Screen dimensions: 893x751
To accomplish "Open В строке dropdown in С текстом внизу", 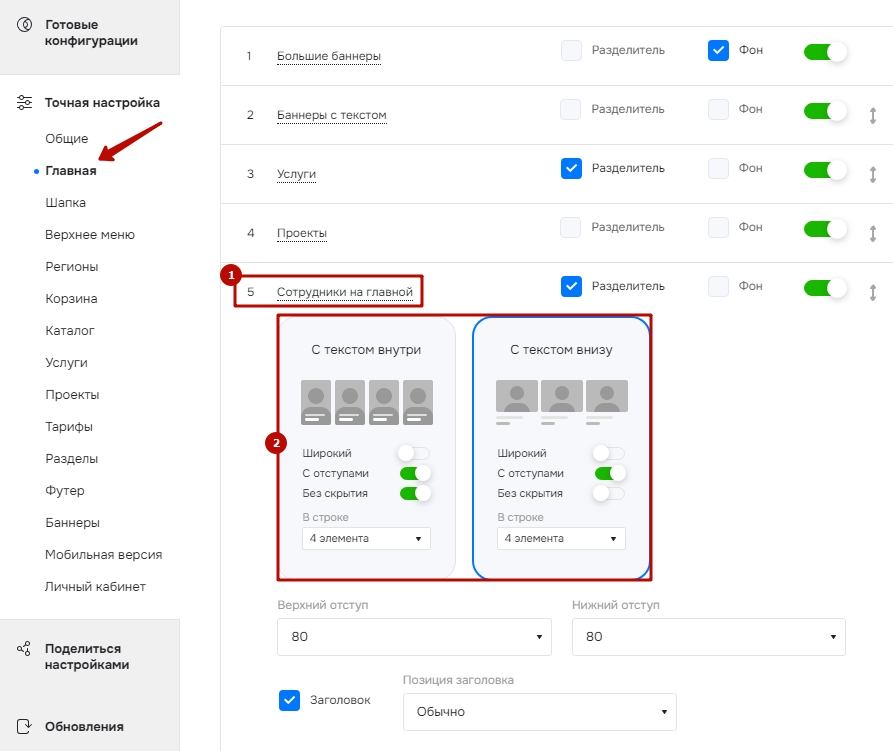I will [561, 539].
